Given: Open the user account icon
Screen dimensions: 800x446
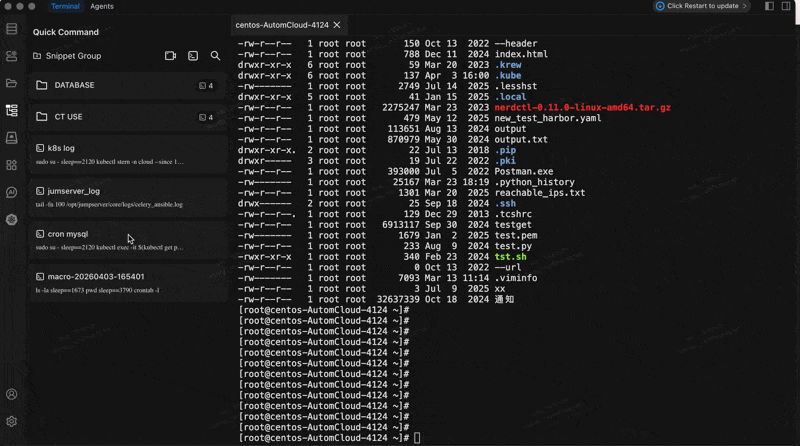Looking at the screenshot, I should (11, 394).
